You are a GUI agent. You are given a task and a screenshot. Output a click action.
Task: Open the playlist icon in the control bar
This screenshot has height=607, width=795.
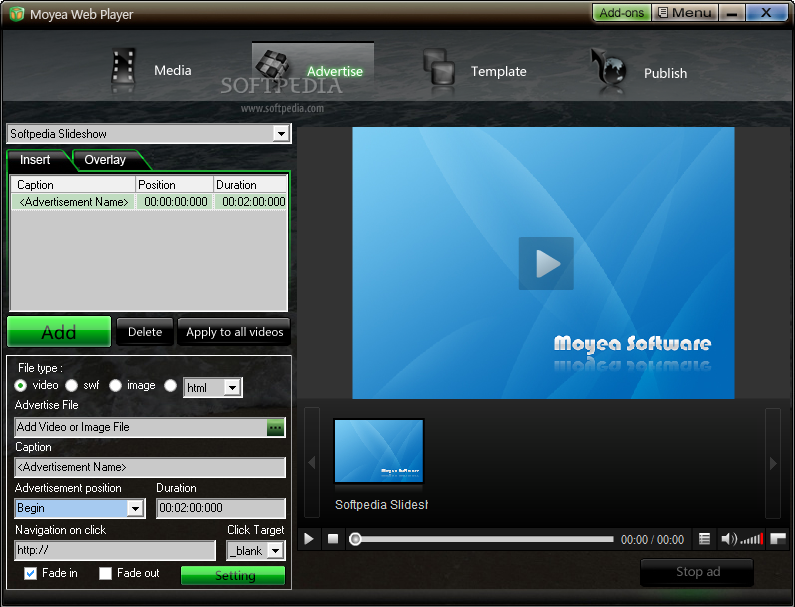[704, 539]
